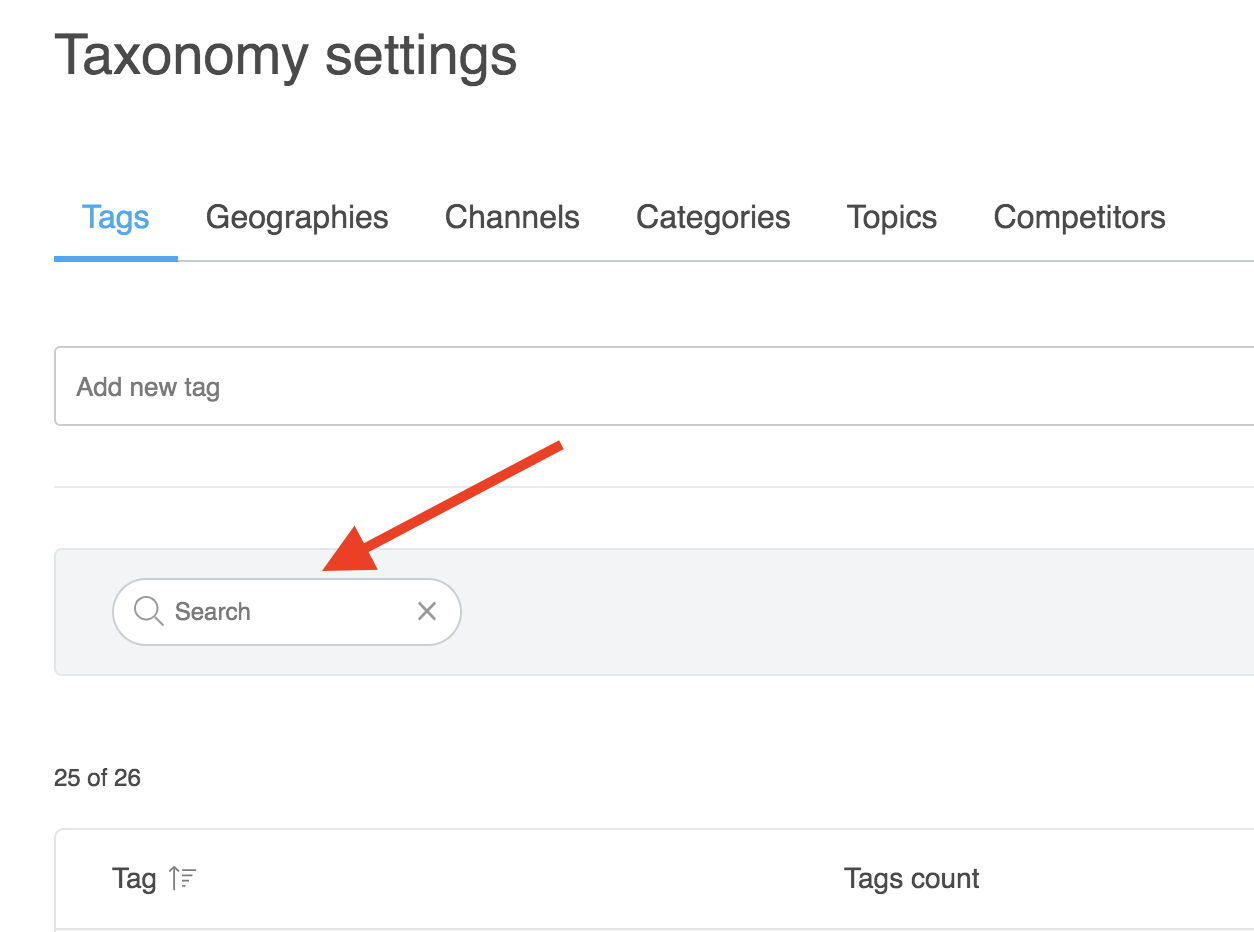The image size is (1254, 932).
Task: Click the blue underline beneath the Tags tab
Action: pyautogui.click(x=116, y=258)
